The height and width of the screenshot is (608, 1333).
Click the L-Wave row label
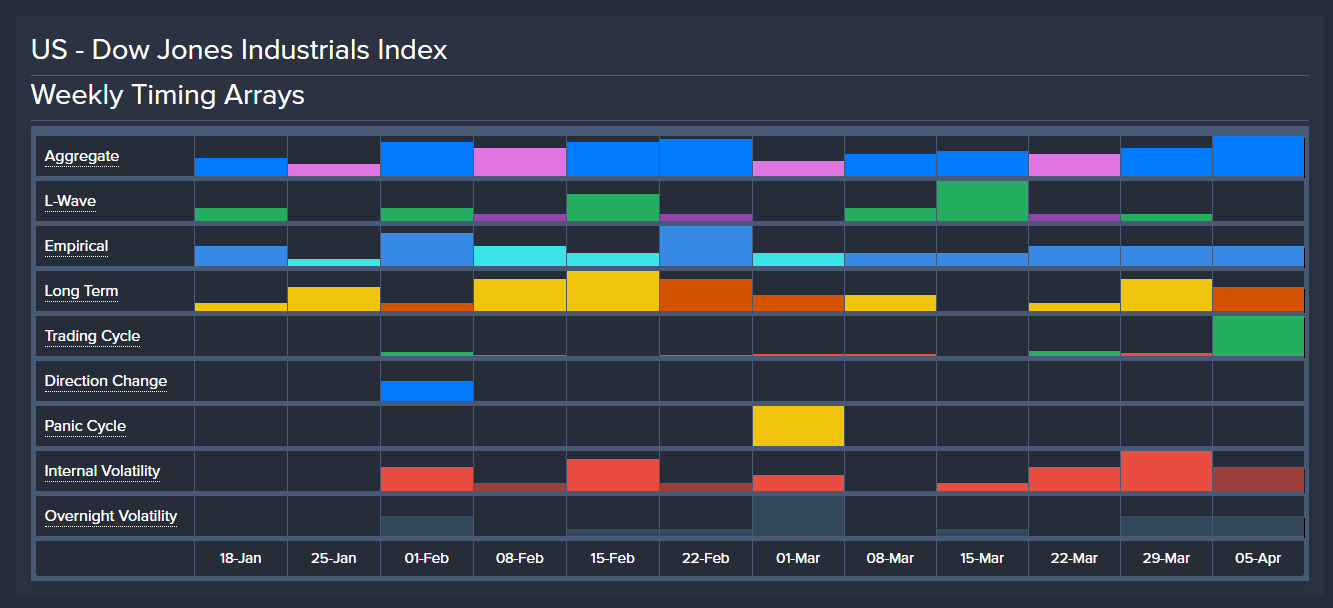[x=70, y=201]
